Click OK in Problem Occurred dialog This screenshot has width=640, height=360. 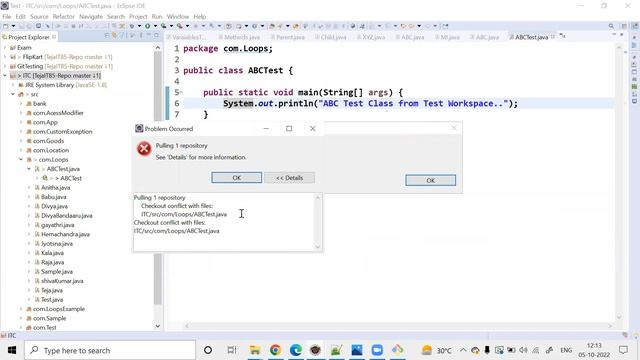coord(237,178)
